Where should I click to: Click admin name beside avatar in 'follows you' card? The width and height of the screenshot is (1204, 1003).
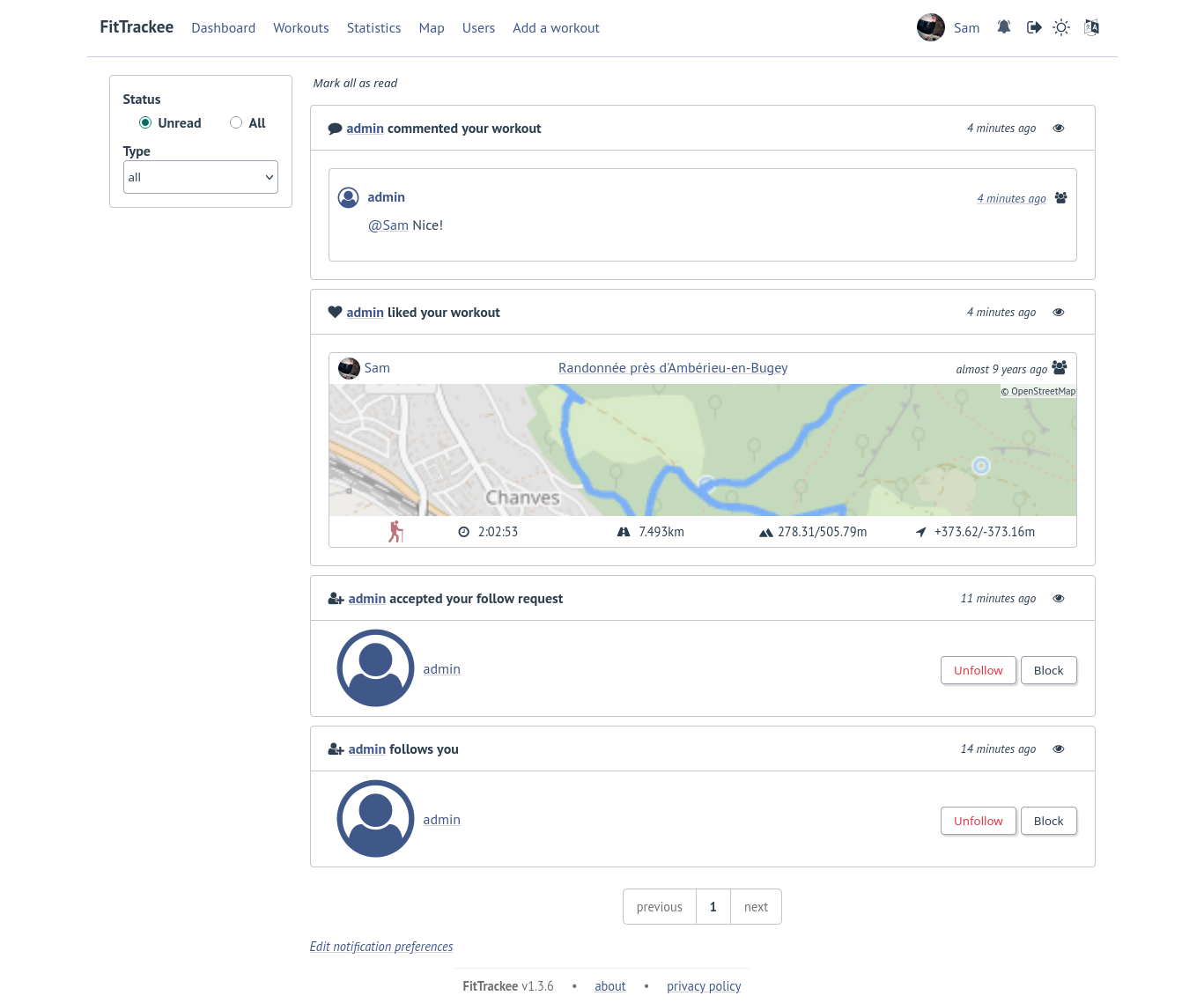pyautogui.click(x=441, y=820)
